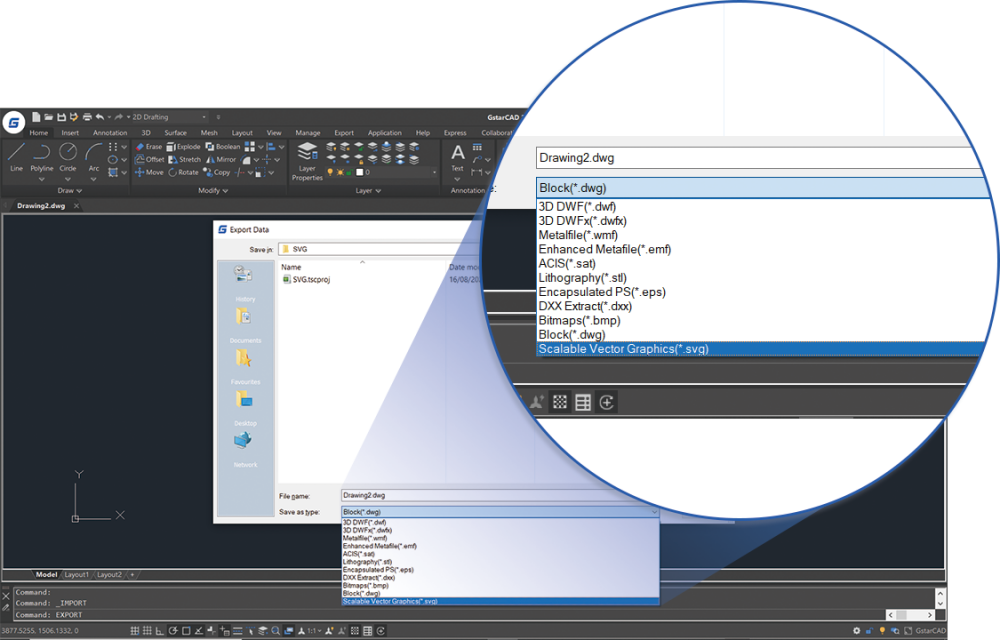
Task: Select the Boolean tool
Action: (x=223, y=147)
